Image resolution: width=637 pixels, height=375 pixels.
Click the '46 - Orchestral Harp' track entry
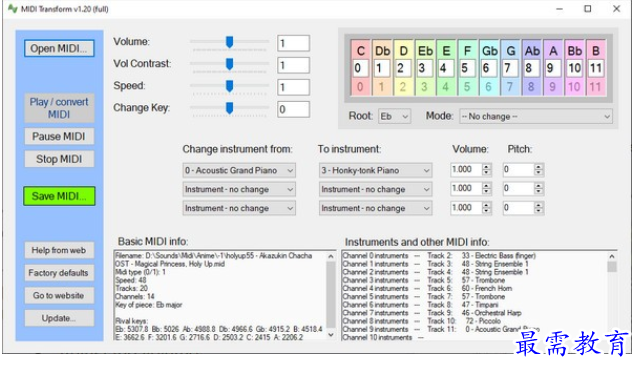(x=491, y=313)
